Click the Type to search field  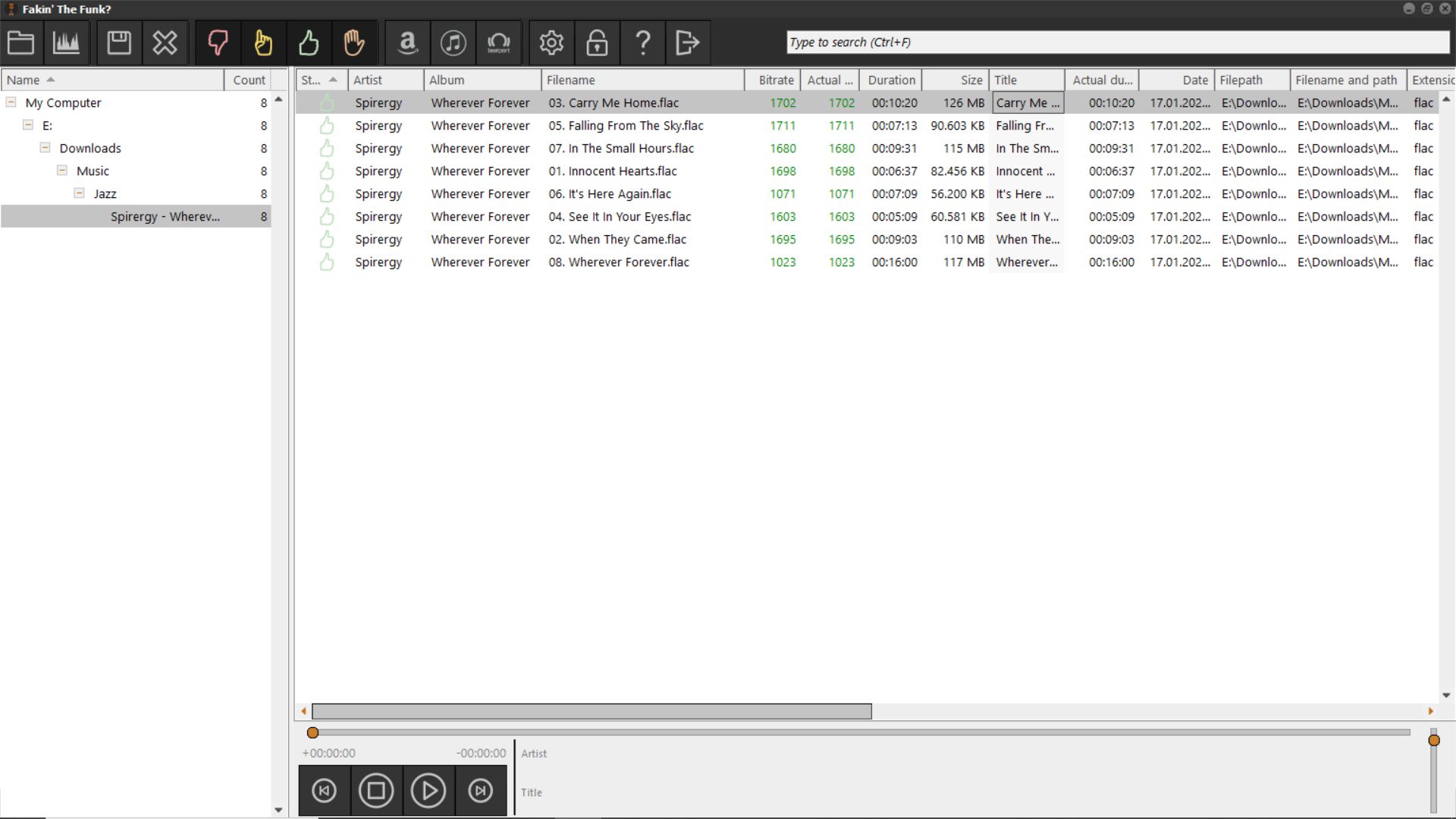pos(1116,42)
